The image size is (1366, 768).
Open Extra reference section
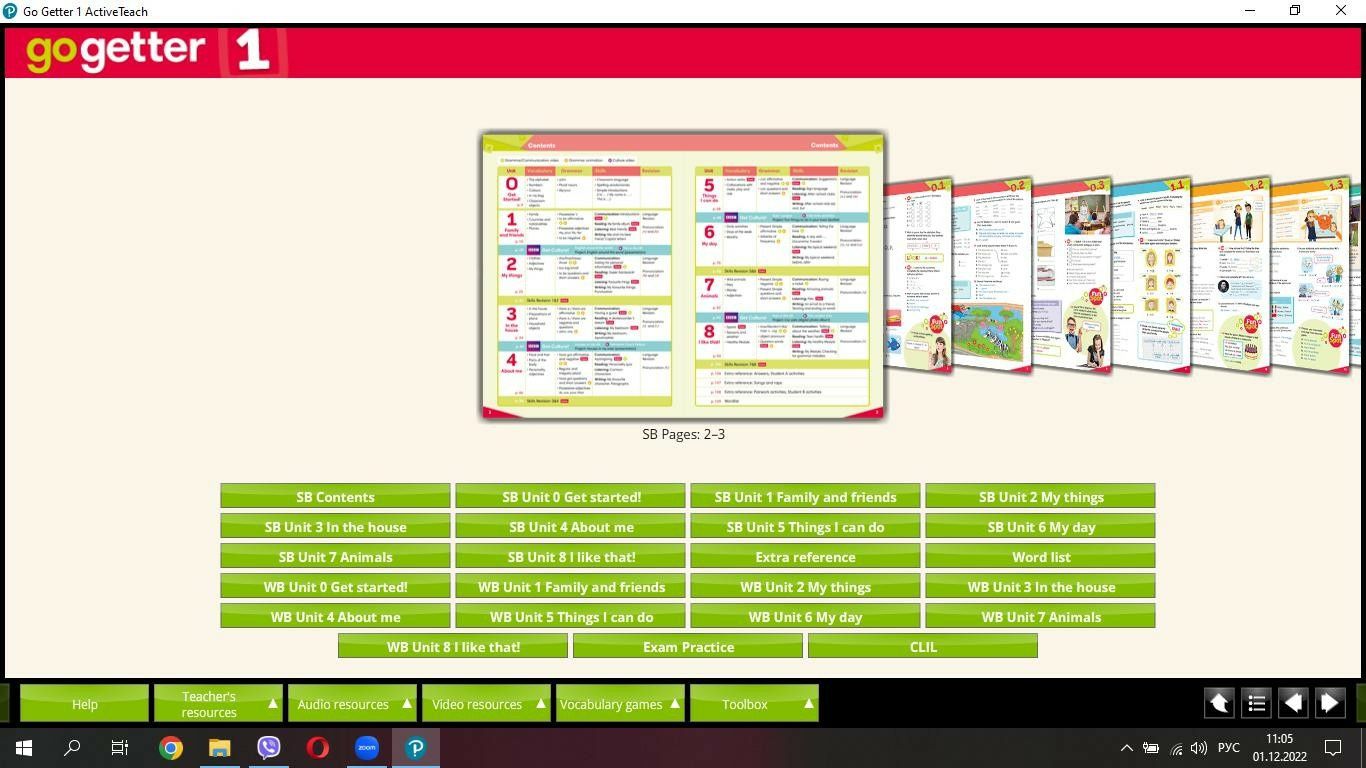coord(806,556)
